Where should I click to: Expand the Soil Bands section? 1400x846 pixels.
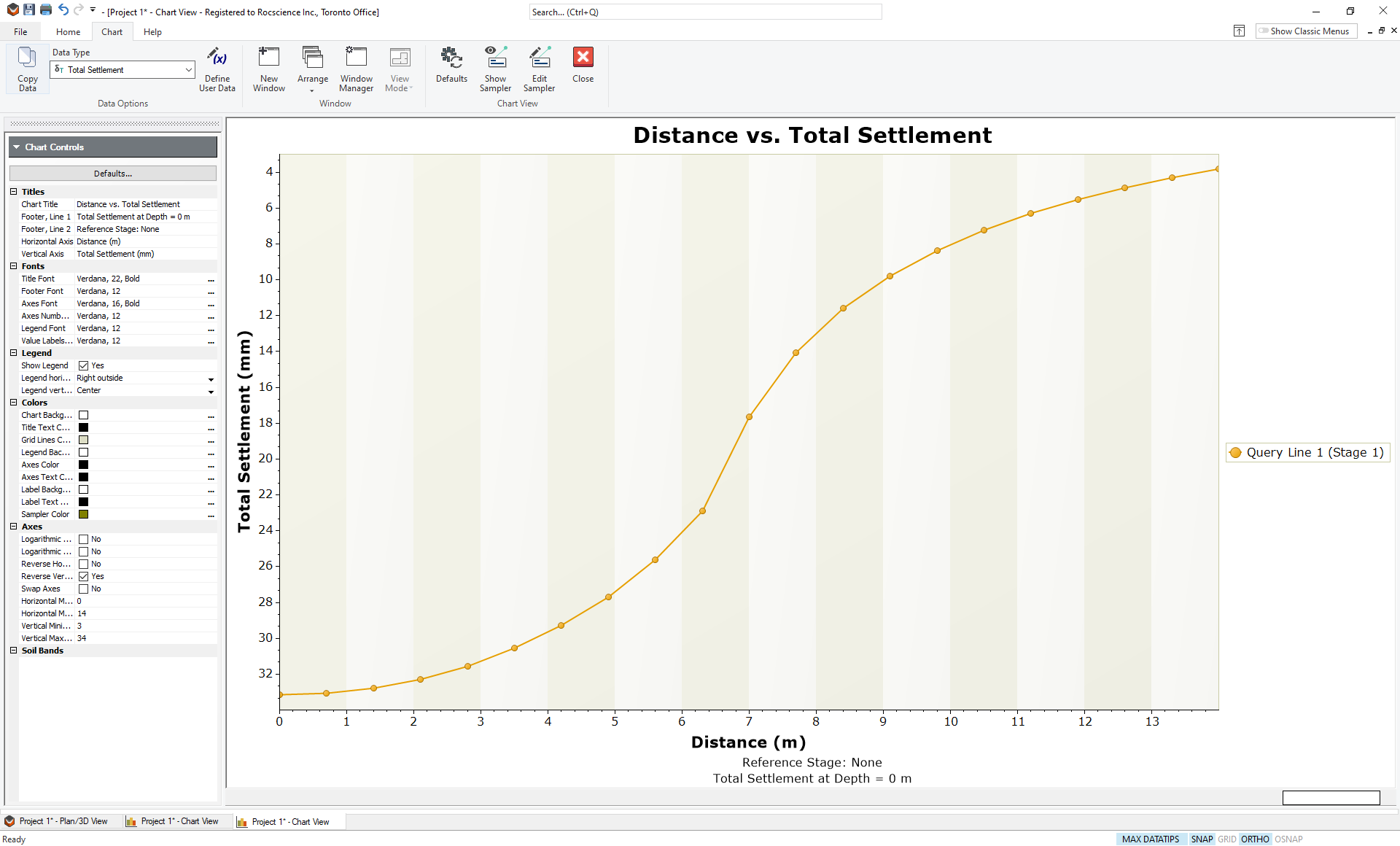click(x=15, y=651)
